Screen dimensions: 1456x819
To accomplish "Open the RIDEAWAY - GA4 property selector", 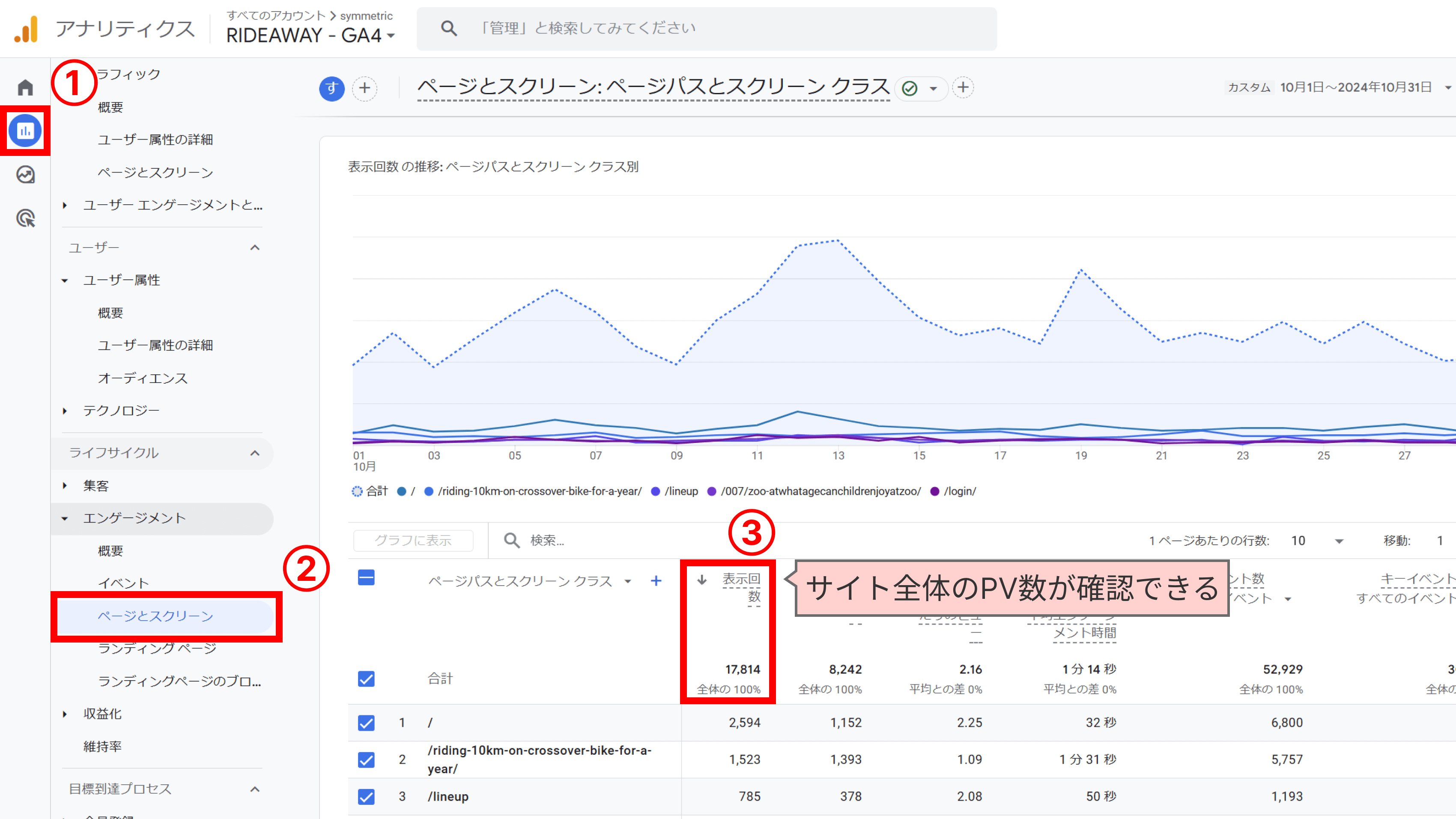I will click(310, 36).
